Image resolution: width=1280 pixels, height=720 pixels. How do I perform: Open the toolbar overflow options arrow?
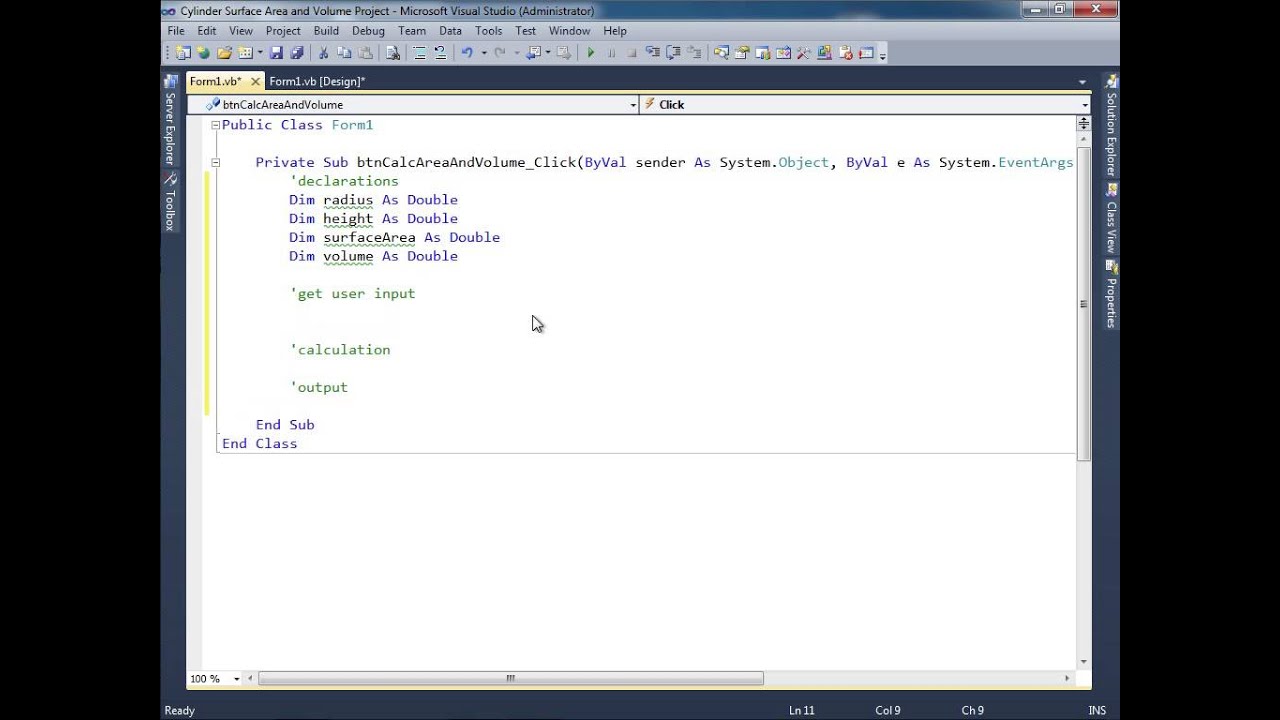pos(882,54)
